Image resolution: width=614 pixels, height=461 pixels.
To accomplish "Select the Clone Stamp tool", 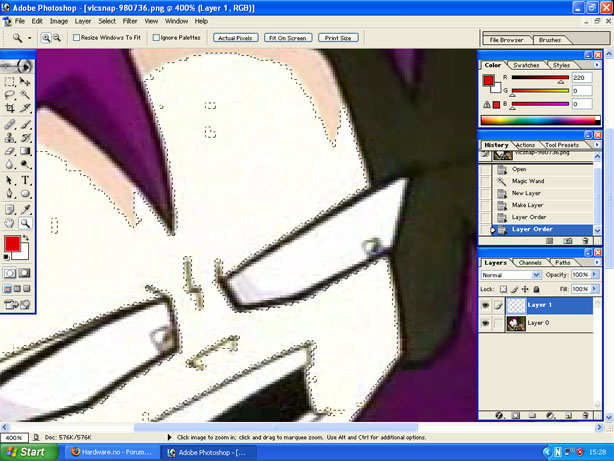I will tap(10, 137).
